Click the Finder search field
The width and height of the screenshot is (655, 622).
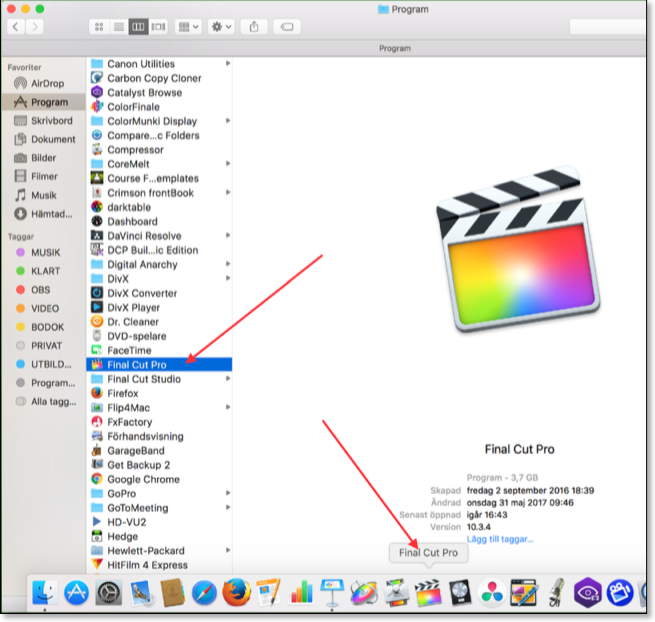(608, 27)
